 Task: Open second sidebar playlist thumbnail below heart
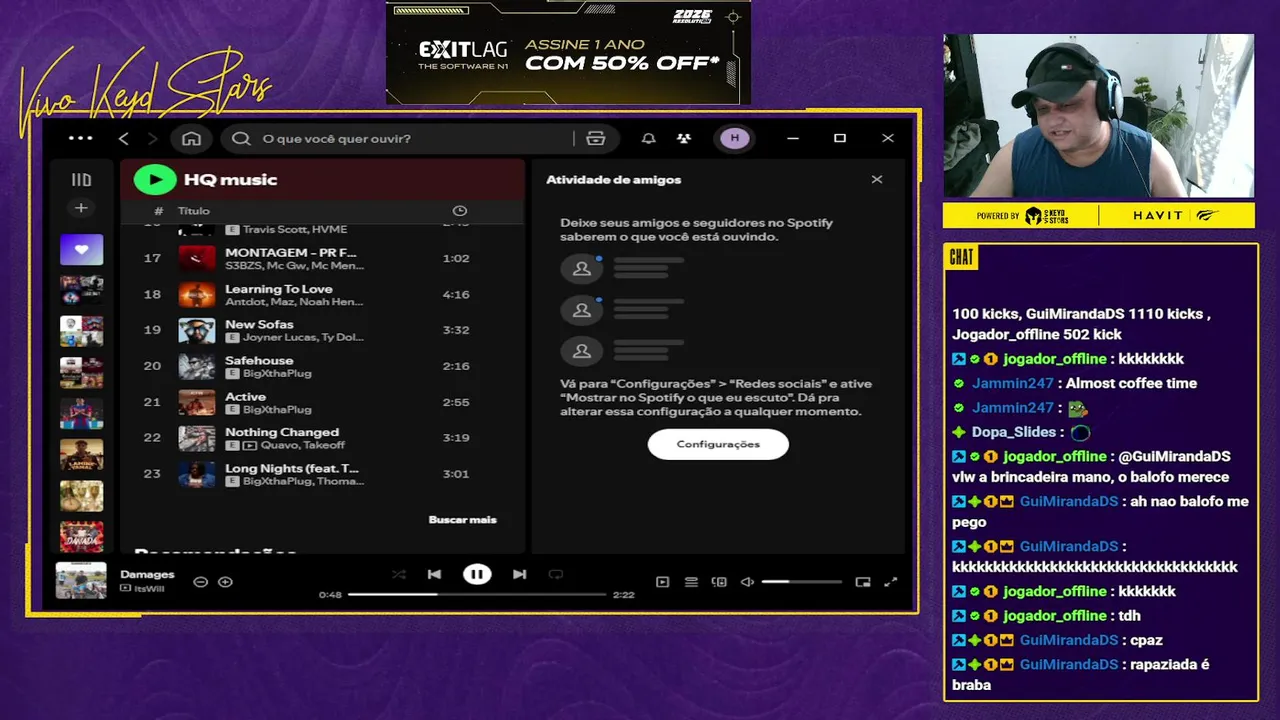(81, 290)
